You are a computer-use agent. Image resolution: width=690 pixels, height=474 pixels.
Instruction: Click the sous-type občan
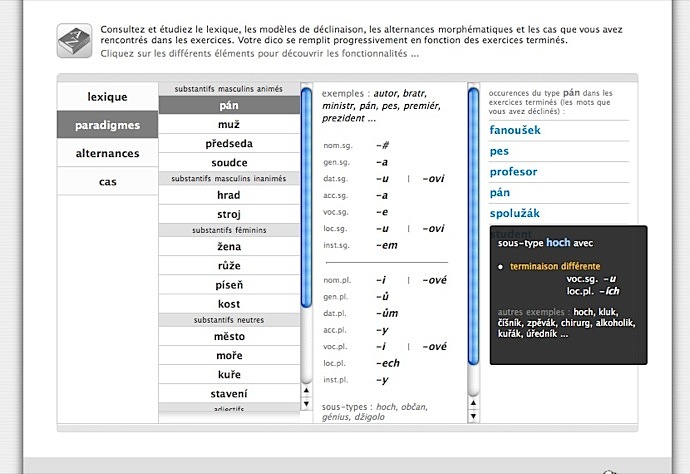tap(414, 407)
